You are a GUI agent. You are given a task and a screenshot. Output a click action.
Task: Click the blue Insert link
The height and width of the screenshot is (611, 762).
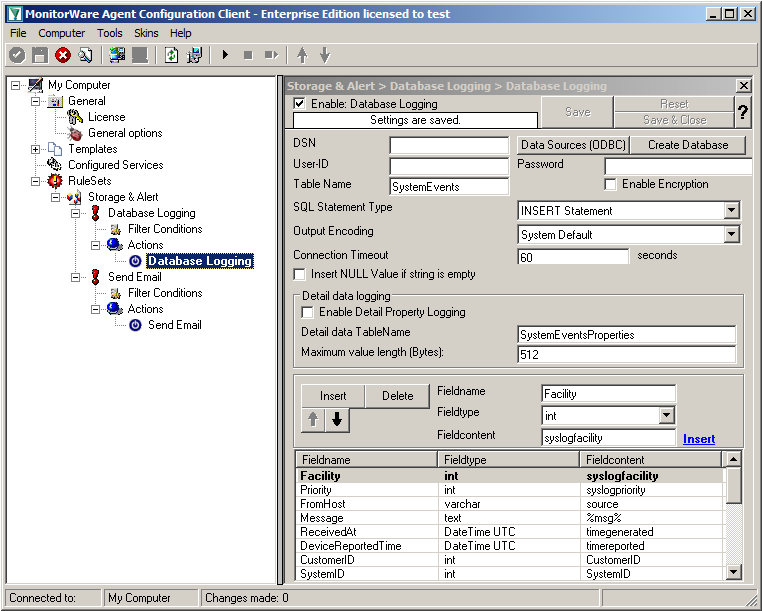(699, 439)
